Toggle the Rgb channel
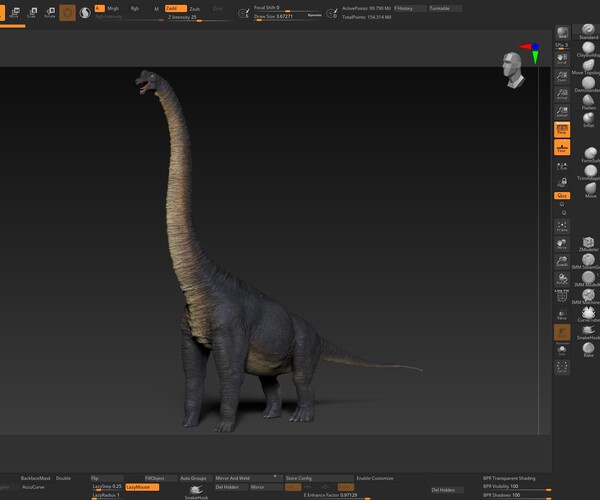The height and width of the screenshot is (500, 600). tap(135, 8)
